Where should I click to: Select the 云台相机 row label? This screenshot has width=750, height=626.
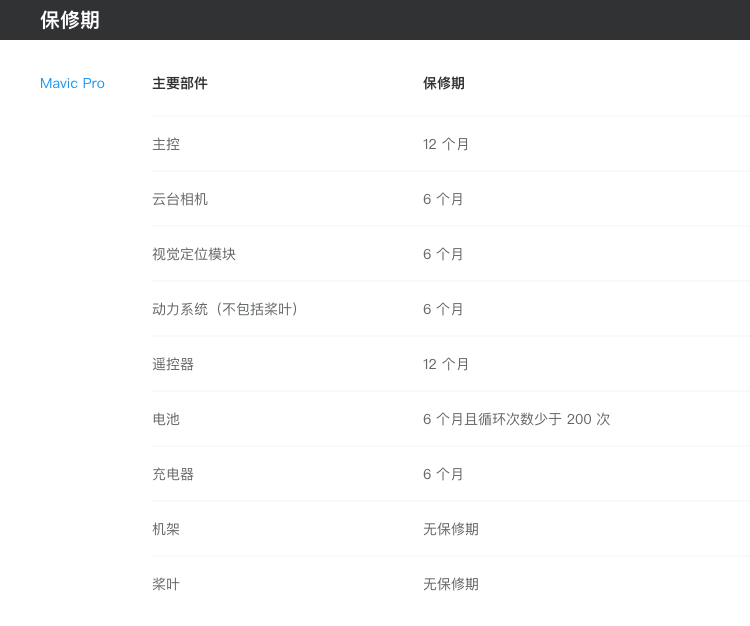click(x=180, y=199)
